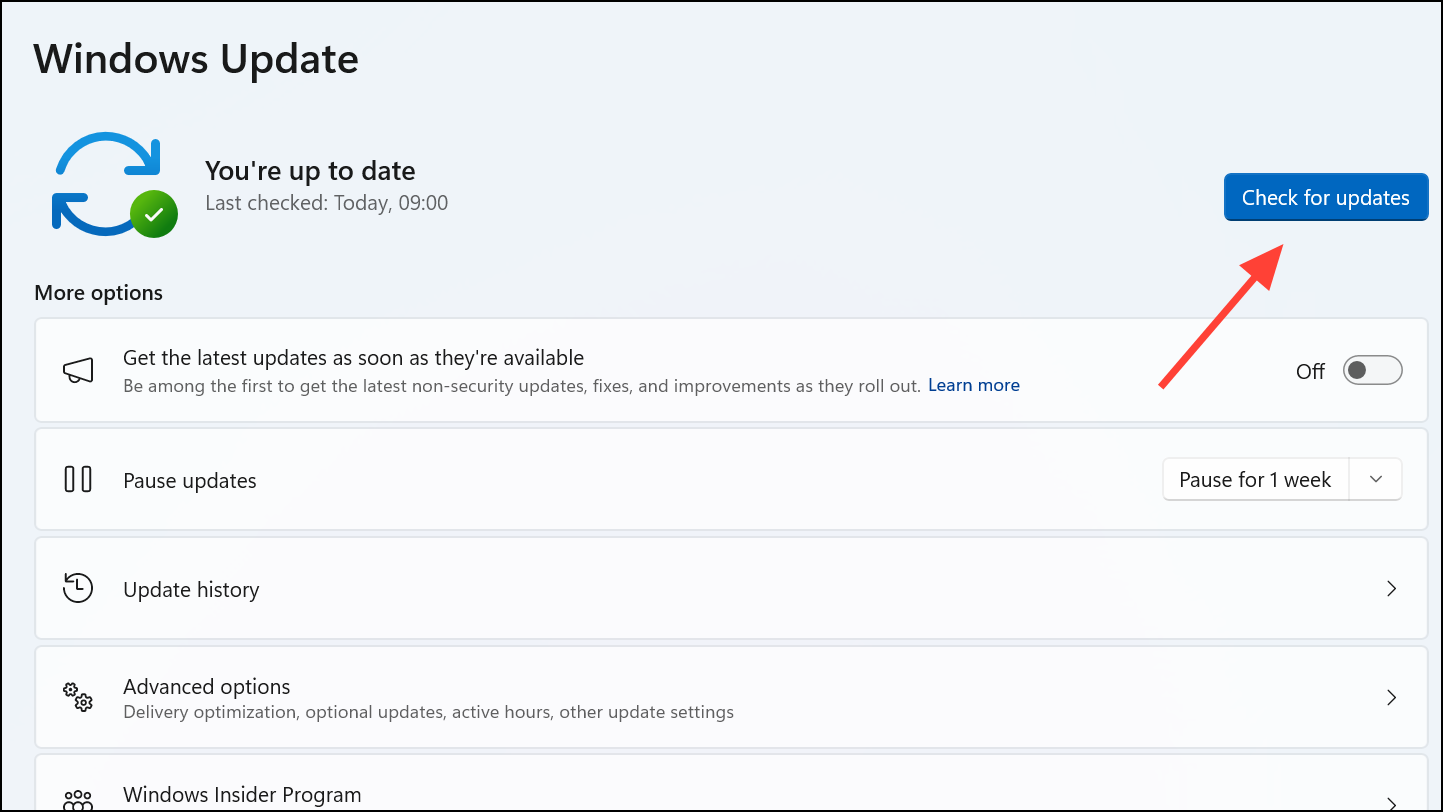Screen dimensions: 1443x812
Task: Click the blue Windows Update sync arrows icon
Action: 105,183
